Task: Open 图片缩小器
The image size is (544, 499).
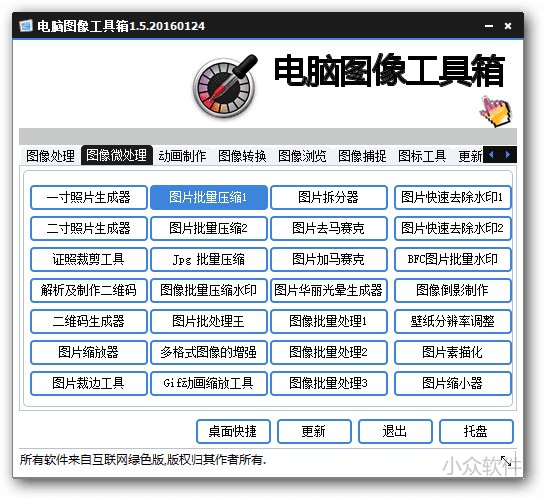Action: 452,383
